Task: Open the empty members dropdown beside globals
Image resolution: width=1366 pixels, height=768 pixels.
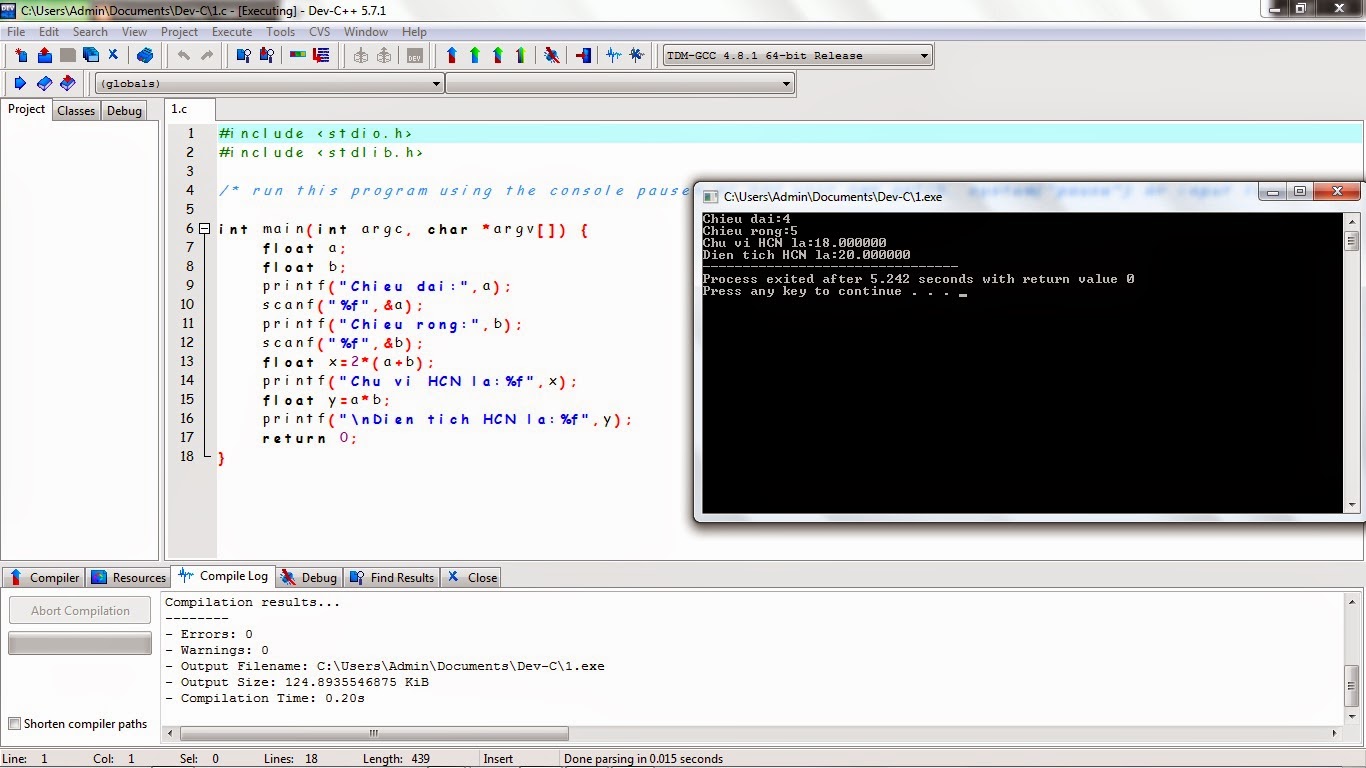Action: pos(620,84)
